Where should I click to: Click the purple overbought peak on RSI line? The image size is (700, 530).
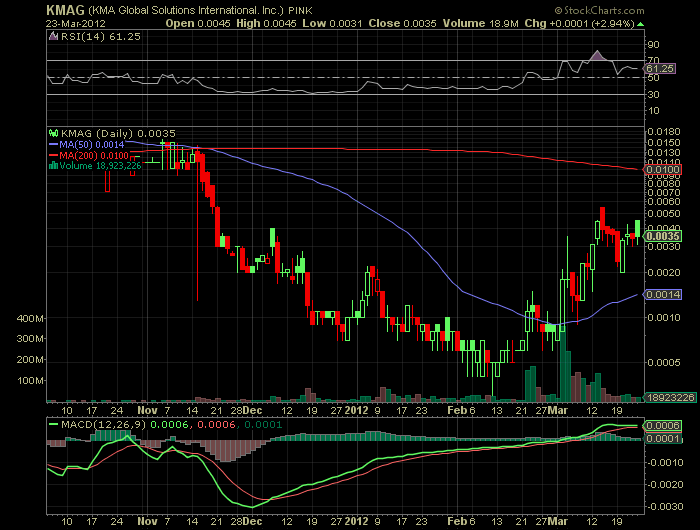click(597, 56)
